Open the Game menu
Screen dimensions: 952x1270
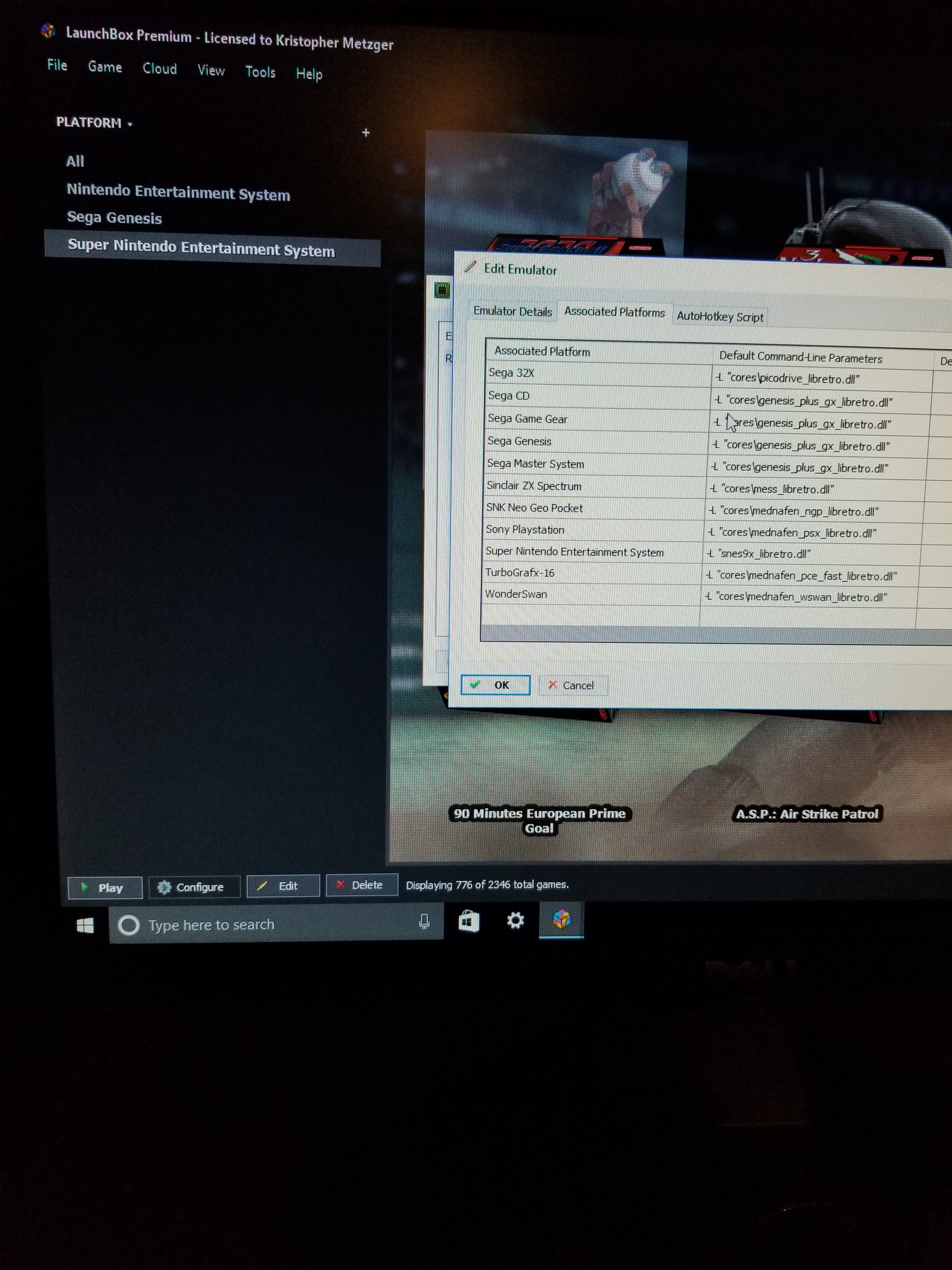click(105, 66)
